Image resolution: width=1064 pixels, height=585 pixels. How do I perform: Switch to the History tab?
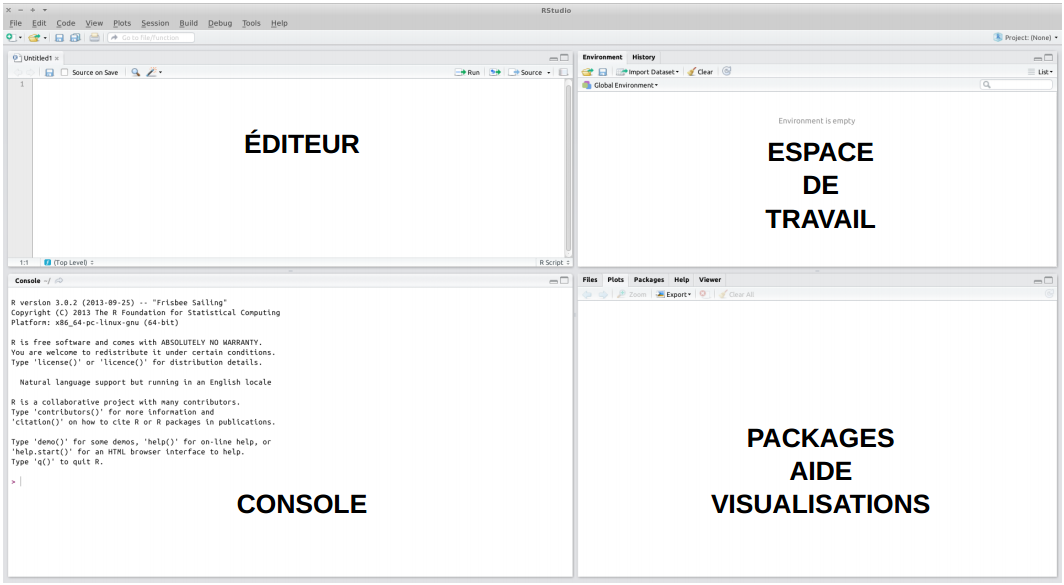tap(643, 57)
